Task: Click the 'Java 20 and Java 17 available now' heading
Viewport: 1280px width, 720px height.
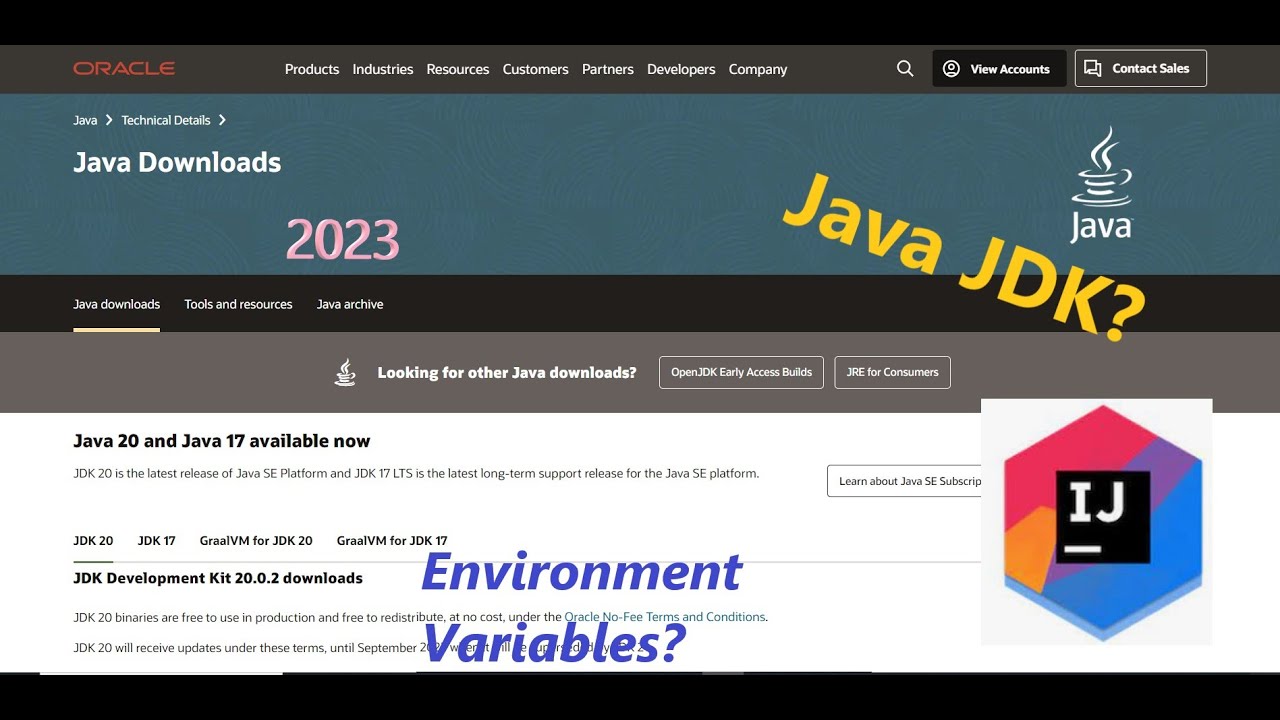Action: (222, 441)
